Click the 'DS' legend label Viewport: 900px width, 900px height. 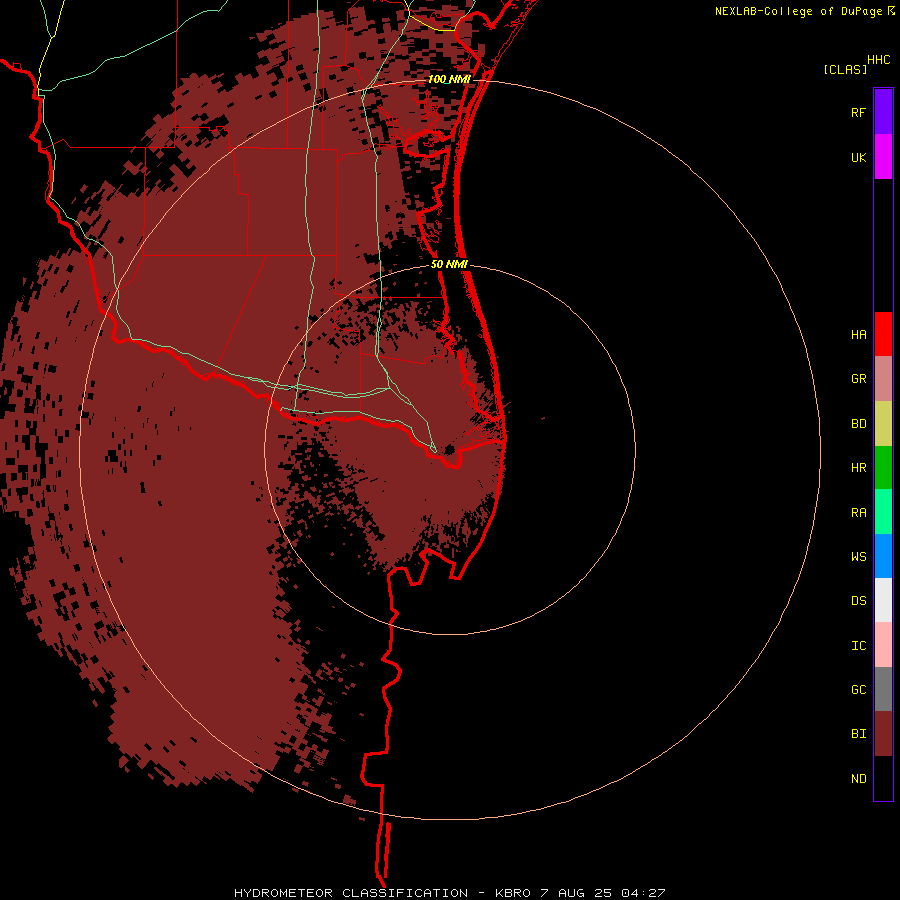(858, 601)
